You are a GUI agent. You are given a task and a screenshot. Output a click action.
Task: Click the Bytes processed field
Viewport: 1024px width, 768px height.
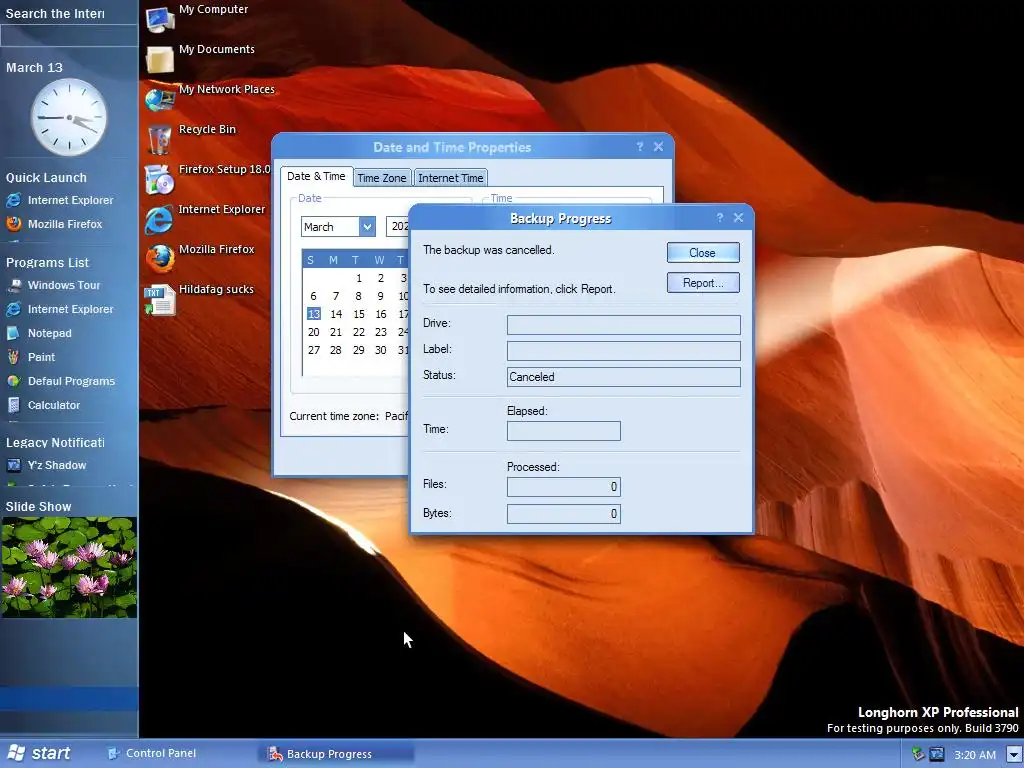(564, 514)
